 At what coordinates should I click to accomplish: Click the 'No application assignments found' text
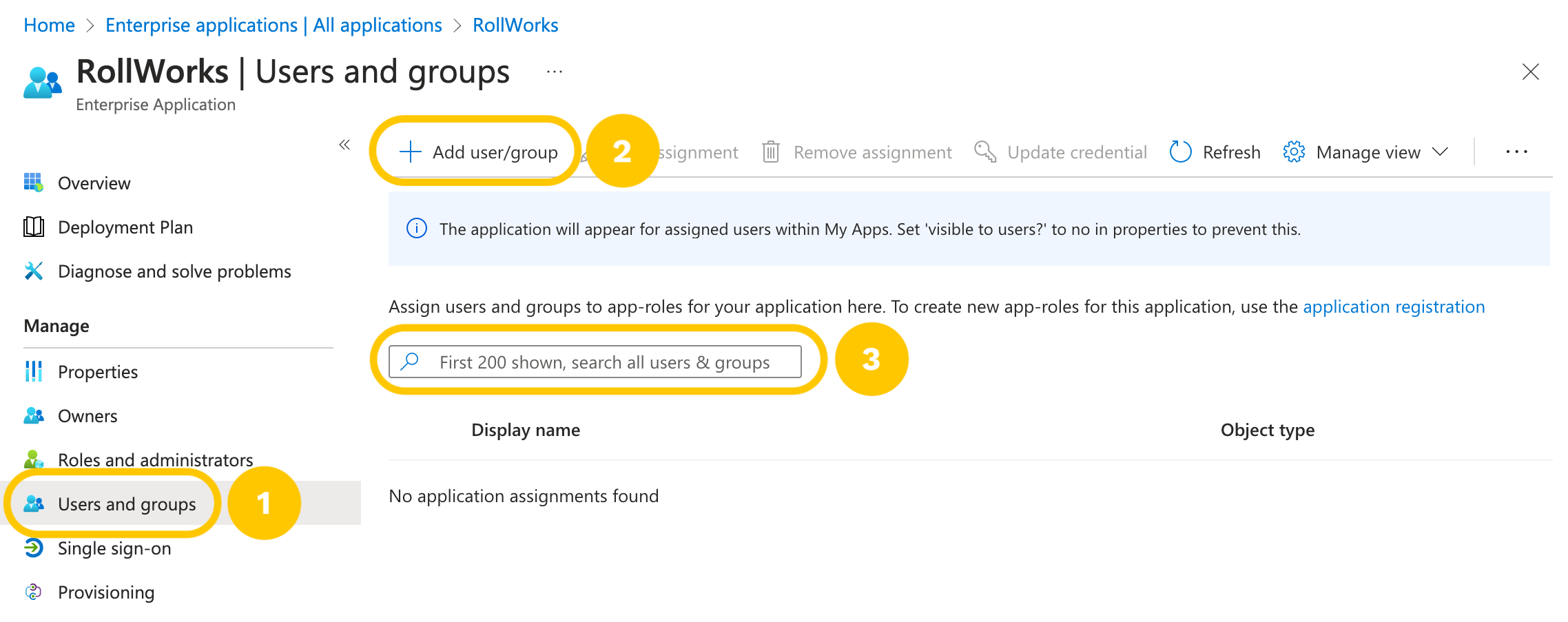pos(524,496)
